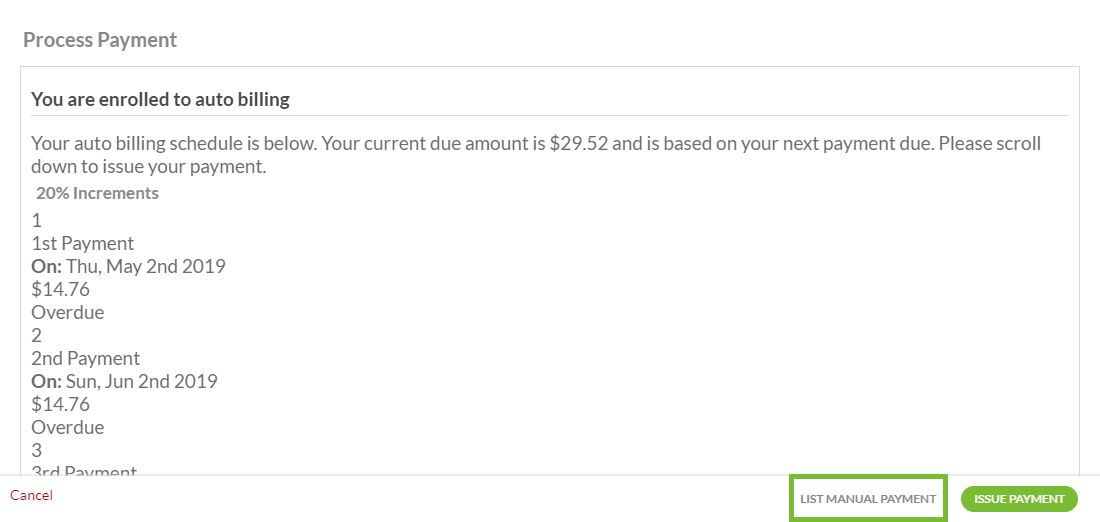Click the 2nd Payment label
1100x522 pixels.
click(85, 358)
